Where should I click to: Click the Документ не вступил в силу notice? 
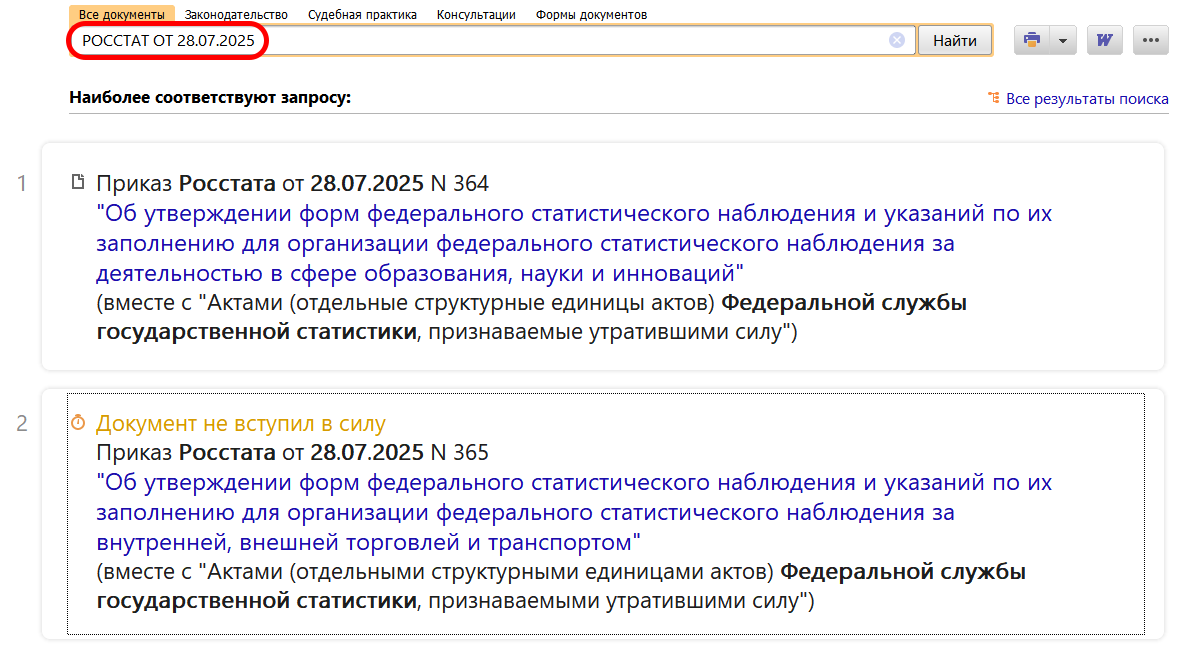[x=241, y=424]
